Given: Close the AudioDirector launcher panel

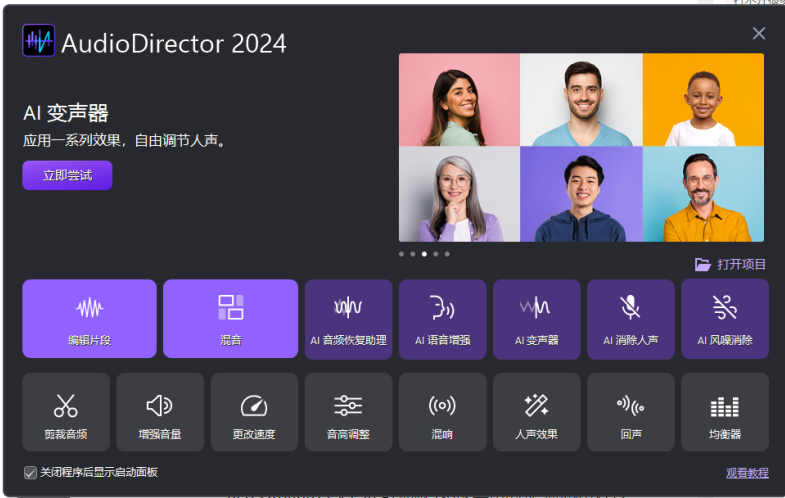Looking at the screenshot, I should [759, 34].
